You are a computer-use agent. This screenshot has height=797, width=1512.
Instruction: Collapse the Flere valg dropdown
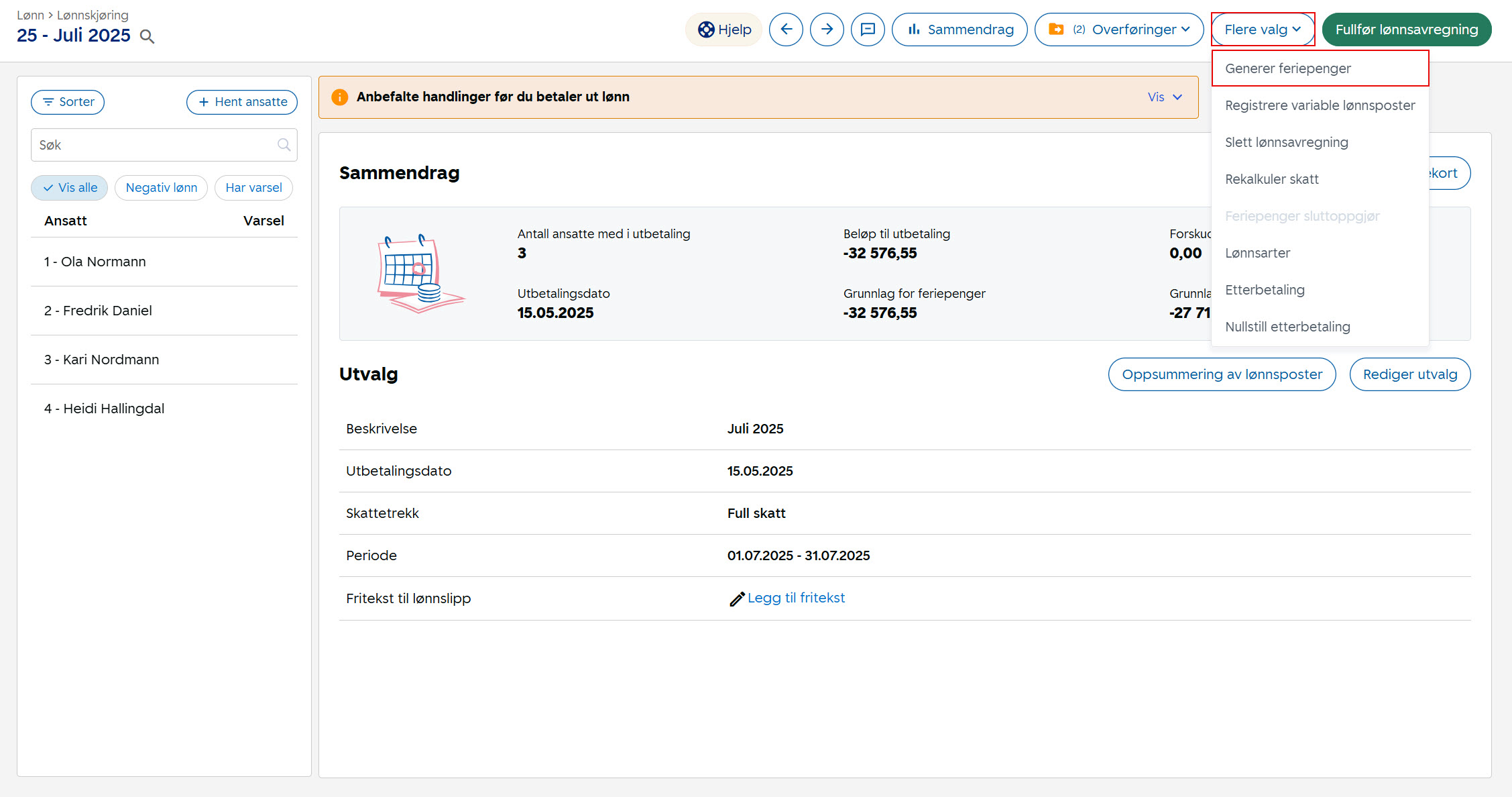[x=1263, y=30]
